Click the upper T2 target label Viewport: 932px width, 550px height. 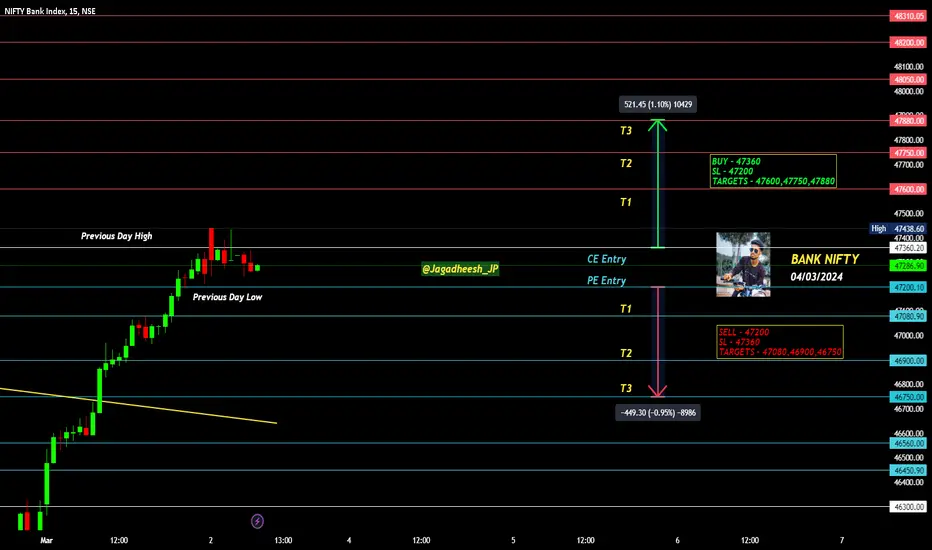tap(626, 163)
